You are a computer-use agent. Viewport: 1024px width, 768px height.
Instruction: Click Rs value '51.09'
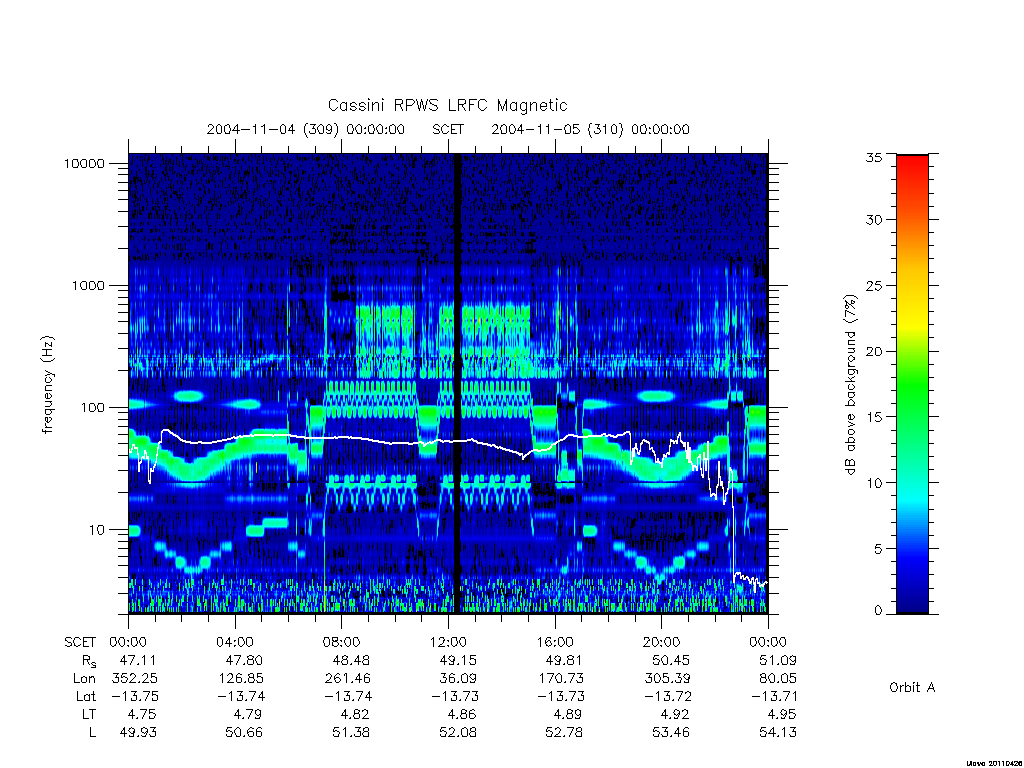click(778, 660)
